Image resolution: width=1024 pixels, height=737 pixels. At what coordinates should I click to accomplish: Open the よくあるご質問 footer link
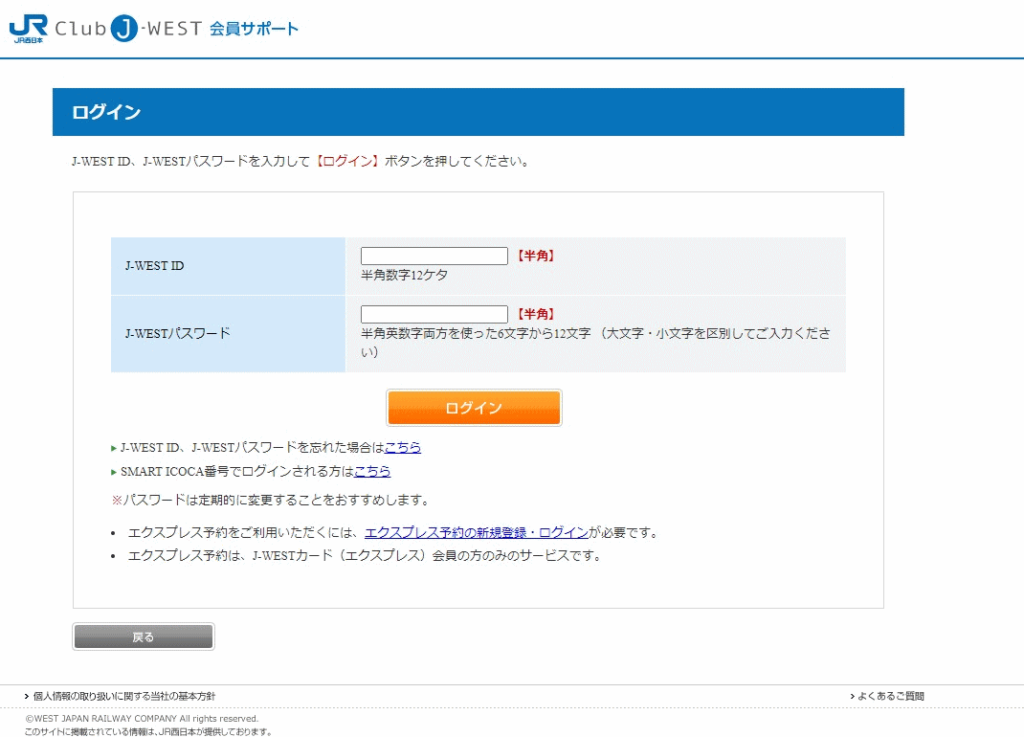pos(891,696)
